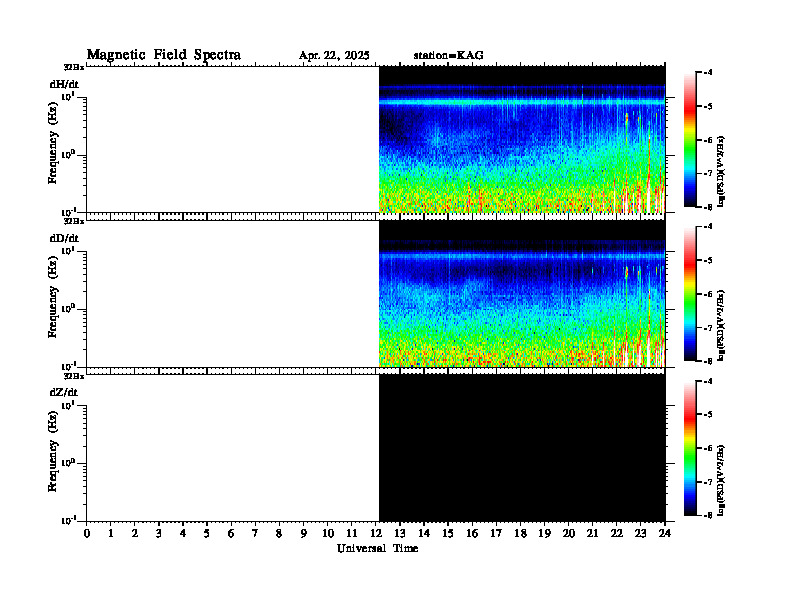Click the "Magnetic Field Spectra" title
The height and width of the screenshot is (612, 792).
[x=164, y=55]
